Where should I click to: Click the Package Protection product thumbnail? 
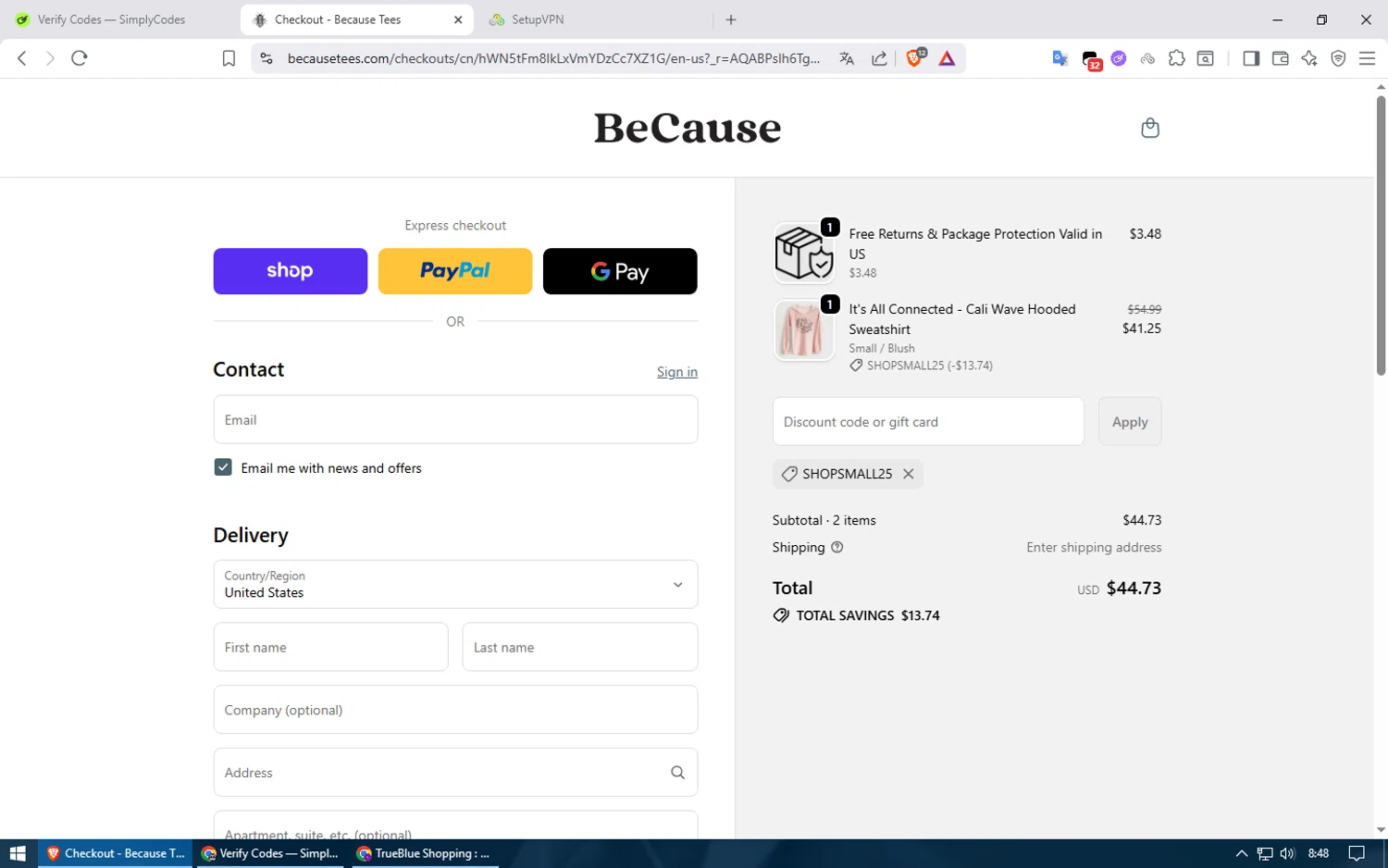[x=803, y=253]
